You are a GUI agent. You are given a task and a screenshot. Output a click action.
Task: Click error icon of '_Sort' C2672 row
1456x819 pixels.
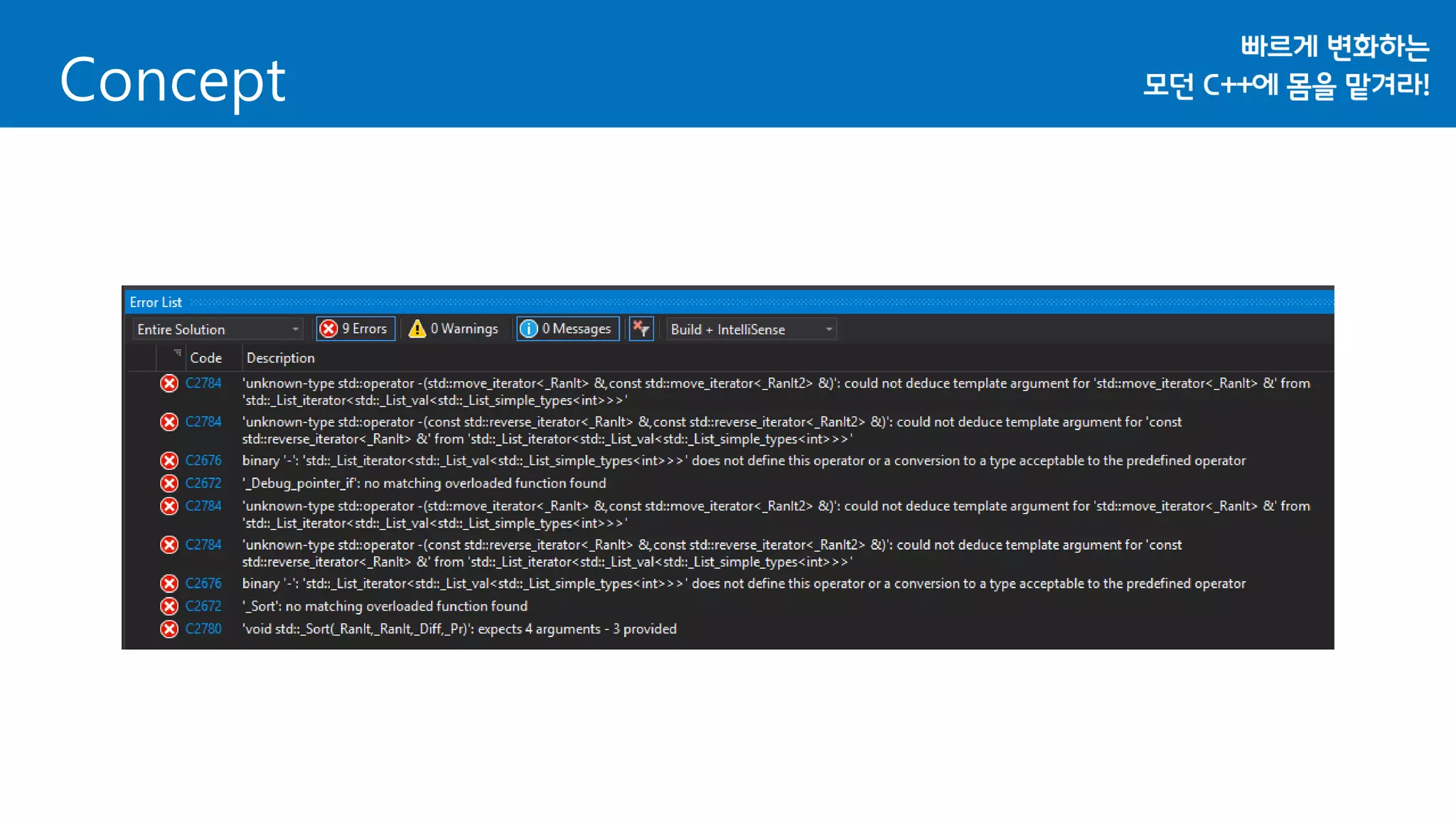point(169,606)
